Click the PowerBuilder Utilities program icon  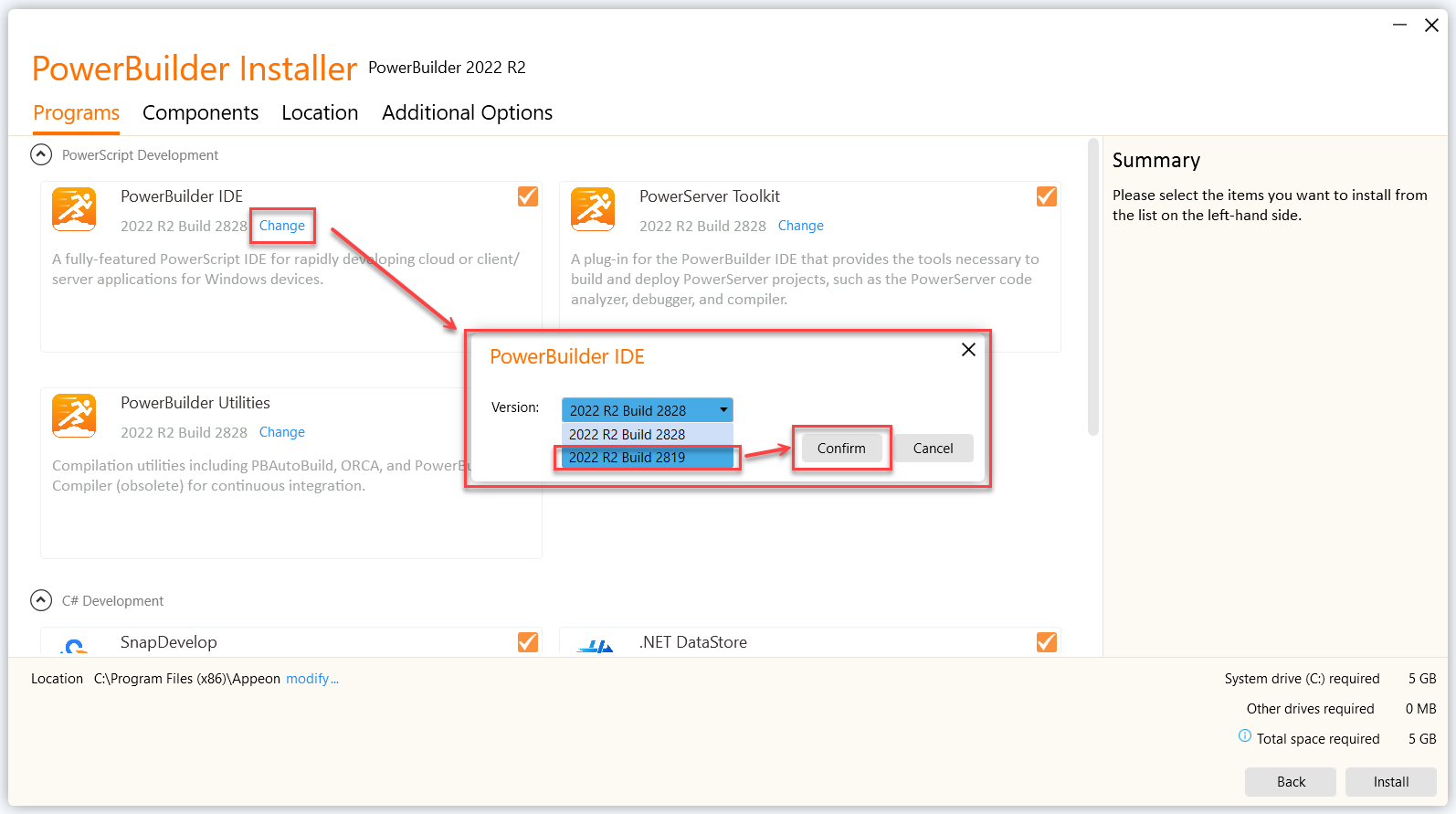[x=74, y=416]
